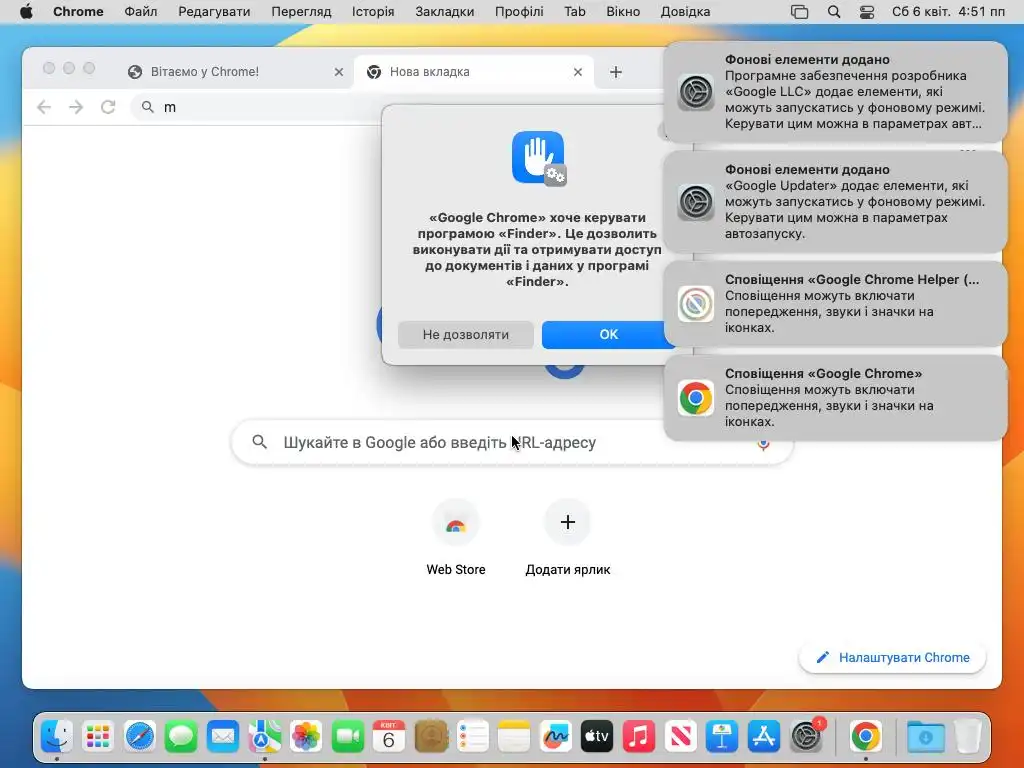Open Stage Manager icon in menu bar
This screenshot has width=1024, height=768.
tap(799, 12)
